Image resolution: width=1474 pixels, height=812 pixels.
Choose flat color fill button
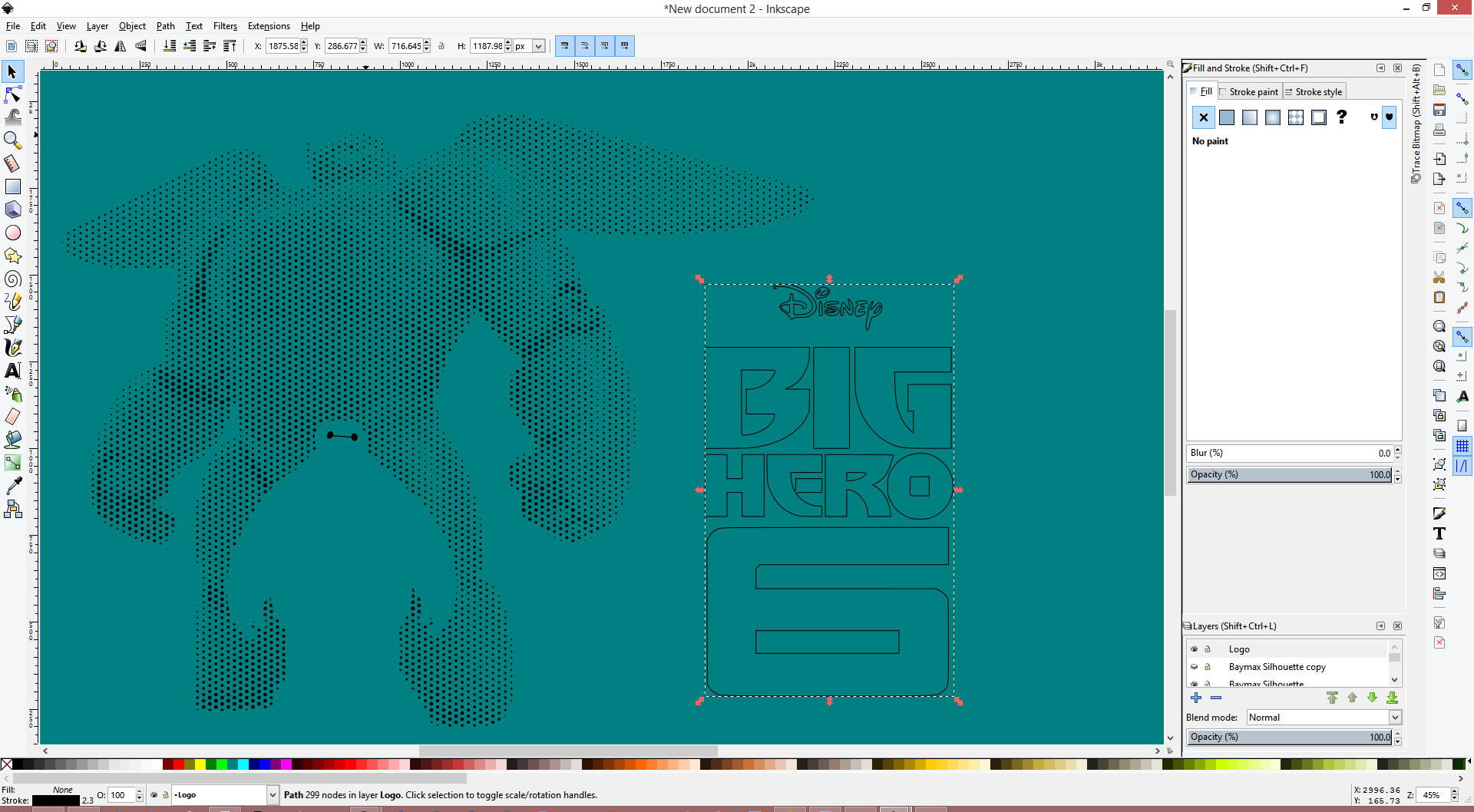[1227, 117]
